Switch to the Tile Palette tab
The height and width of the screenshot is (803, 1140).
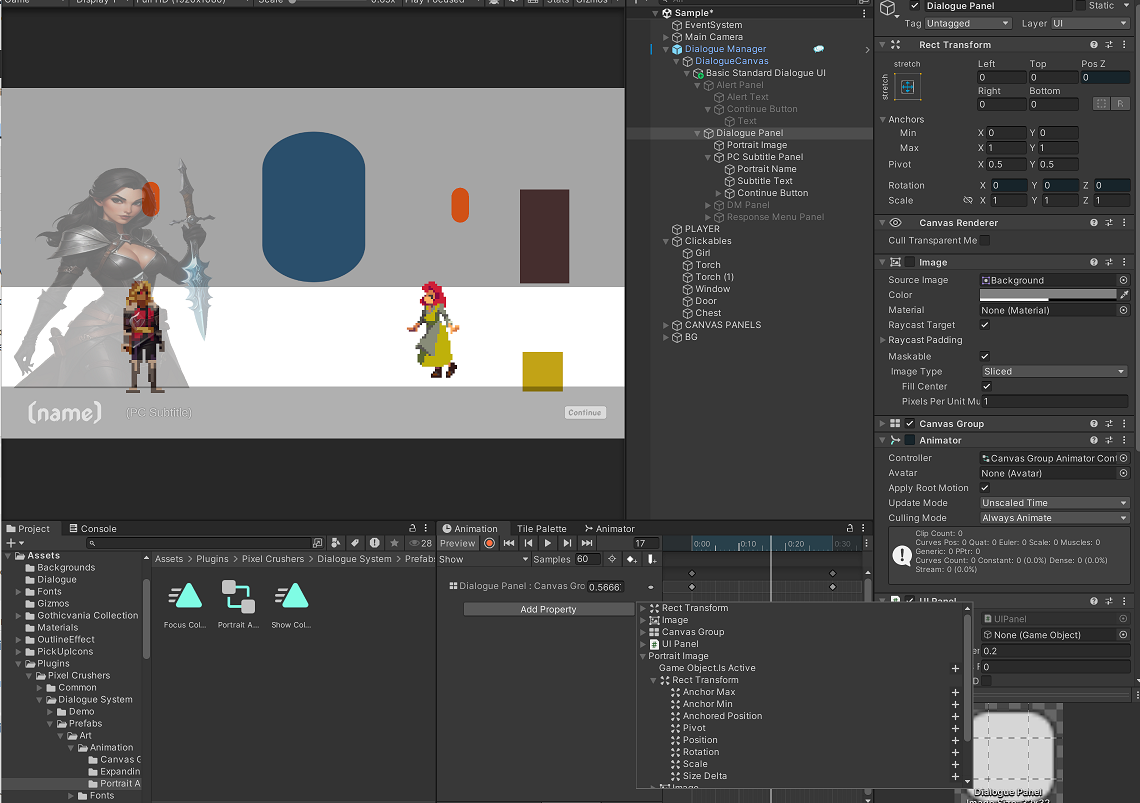(x=542, y=529)
